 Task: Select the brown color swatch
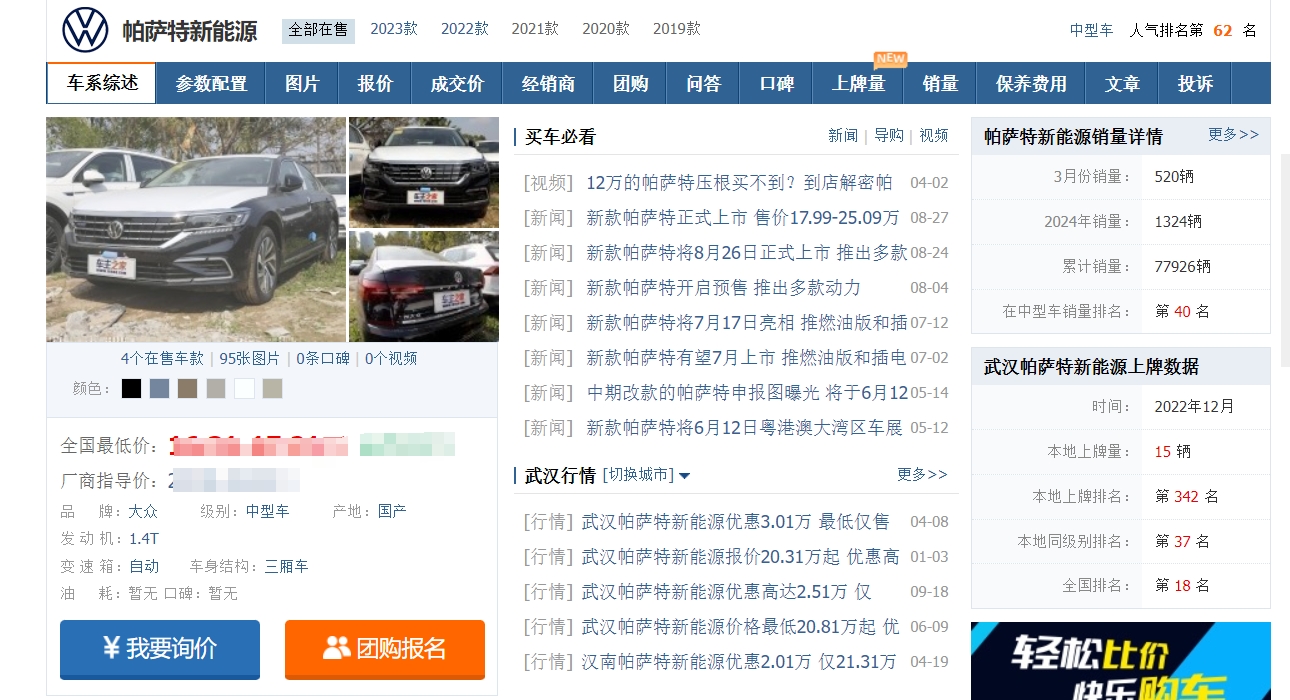tap(188, 389)
